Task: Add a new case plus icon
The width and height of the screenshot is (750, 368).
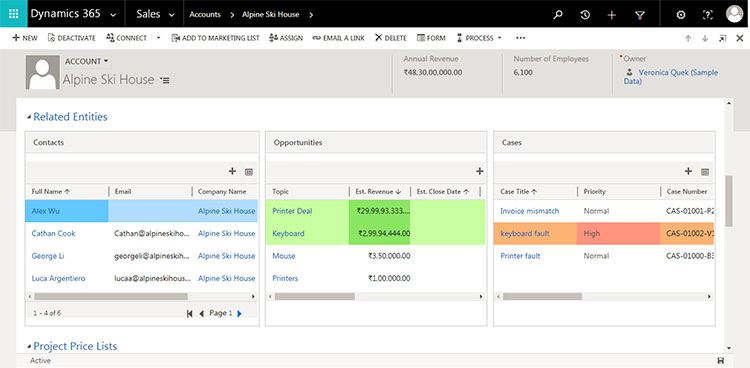Action: click(688, 171)
